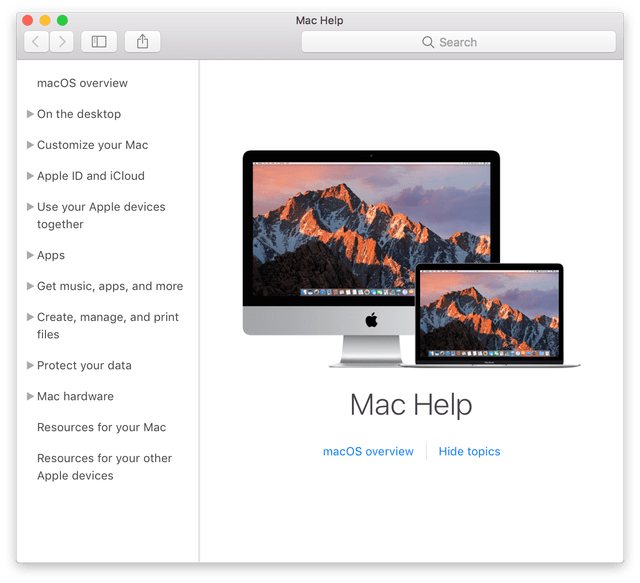Viewport: 640px width, 583px height.
Task: Select Get music, apps, and more text
Action: (110, 286)
